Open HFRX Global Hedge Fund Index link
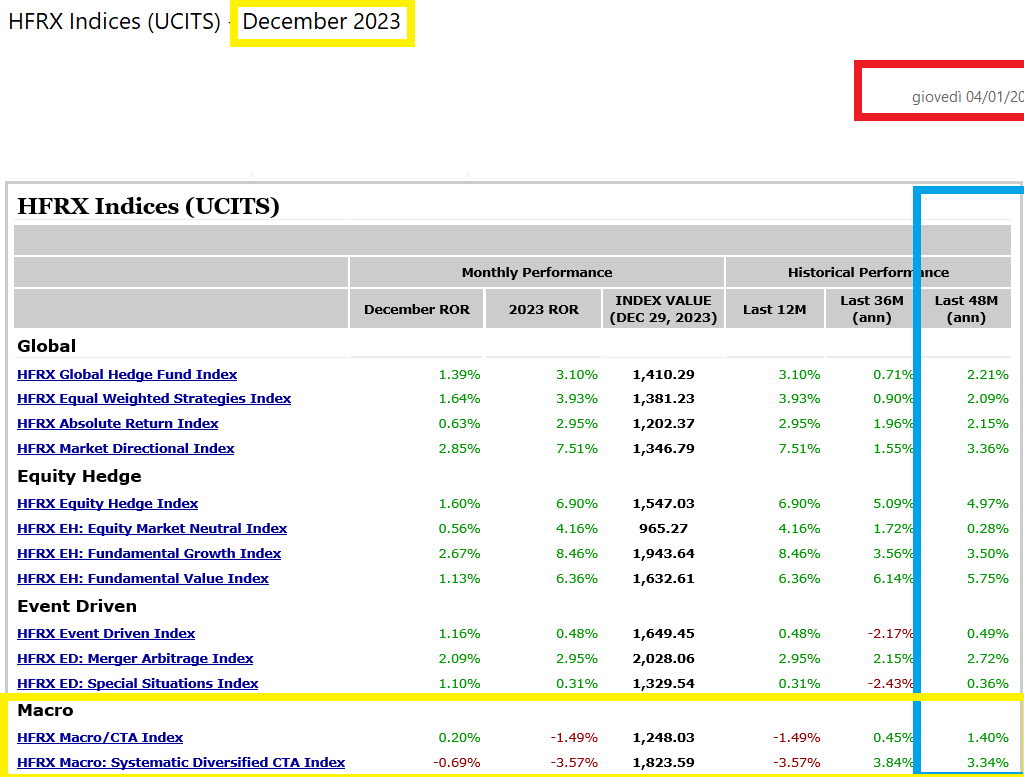This screenshot has width=1024, height=777. pos(127,374)
